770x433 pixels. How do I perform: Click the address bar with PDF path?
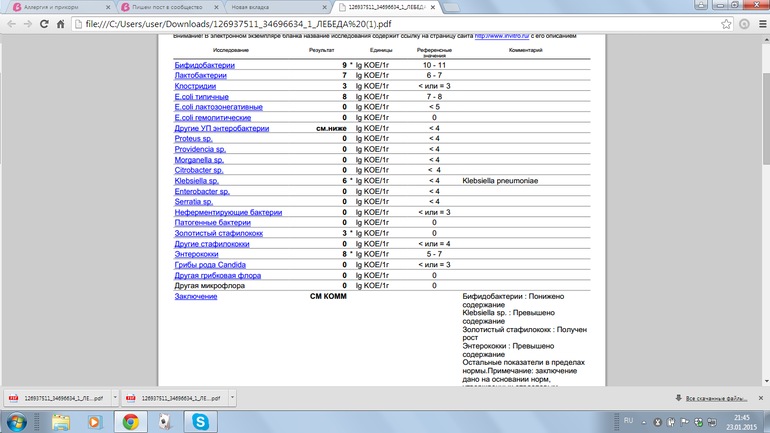[400, 24]
